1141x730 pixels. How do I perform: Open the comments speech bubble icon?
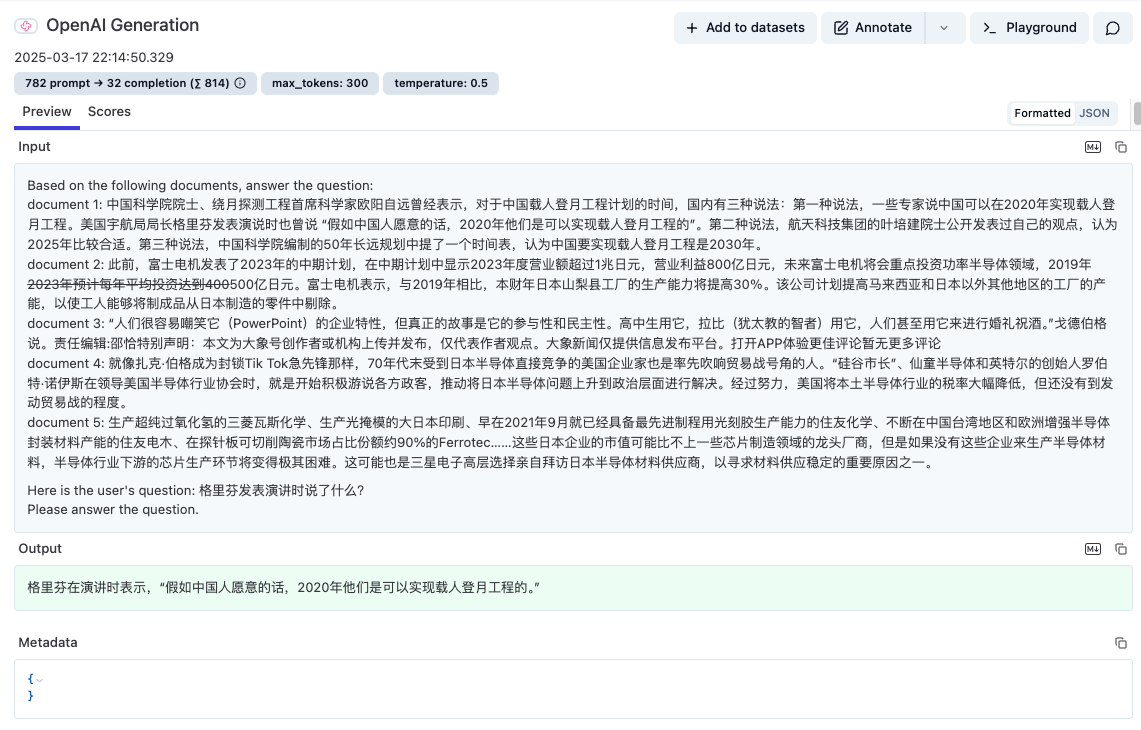tap(1113, 28)
